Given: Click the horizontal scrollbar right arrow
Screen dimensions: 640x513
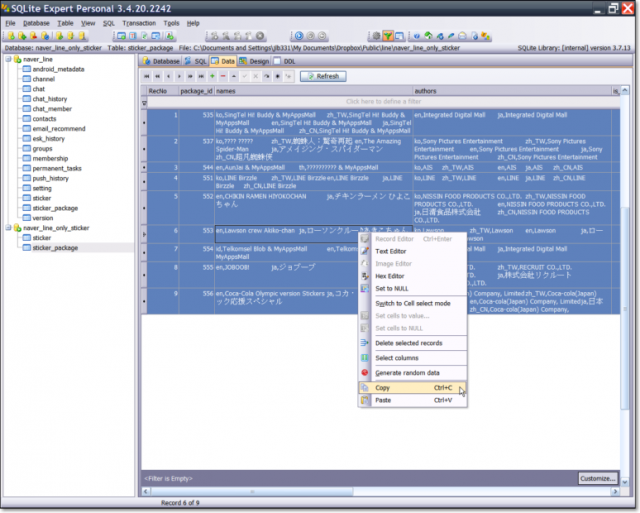Looking at the screenshot, I should 615,492.
